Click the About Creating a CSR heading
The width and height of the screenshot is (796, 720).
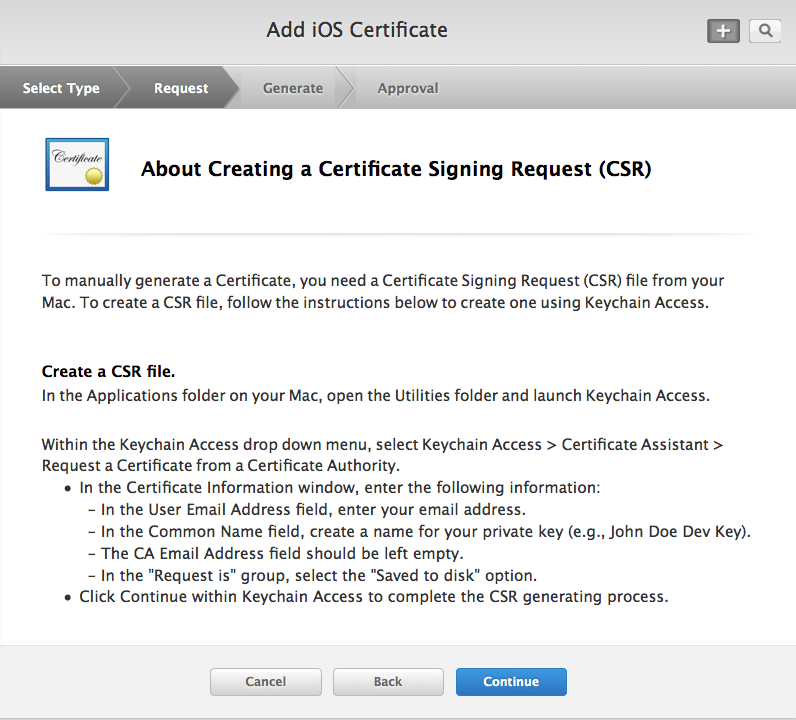(396, 169)
